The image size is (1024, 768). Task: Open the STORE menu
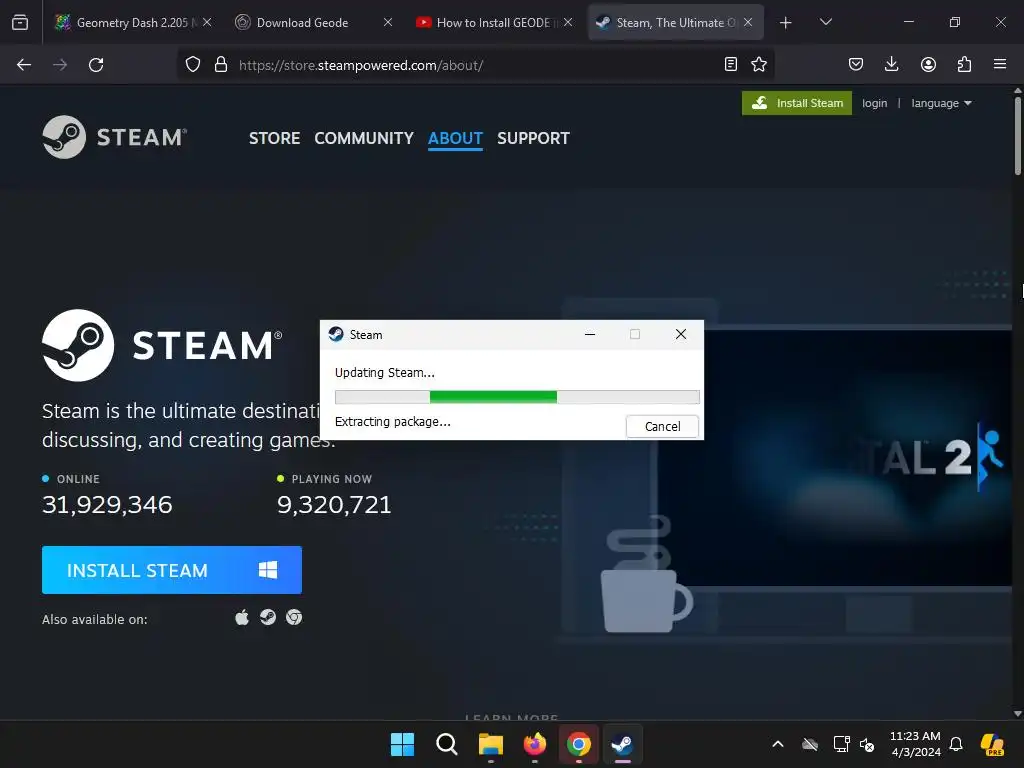[x=274, y=138]
